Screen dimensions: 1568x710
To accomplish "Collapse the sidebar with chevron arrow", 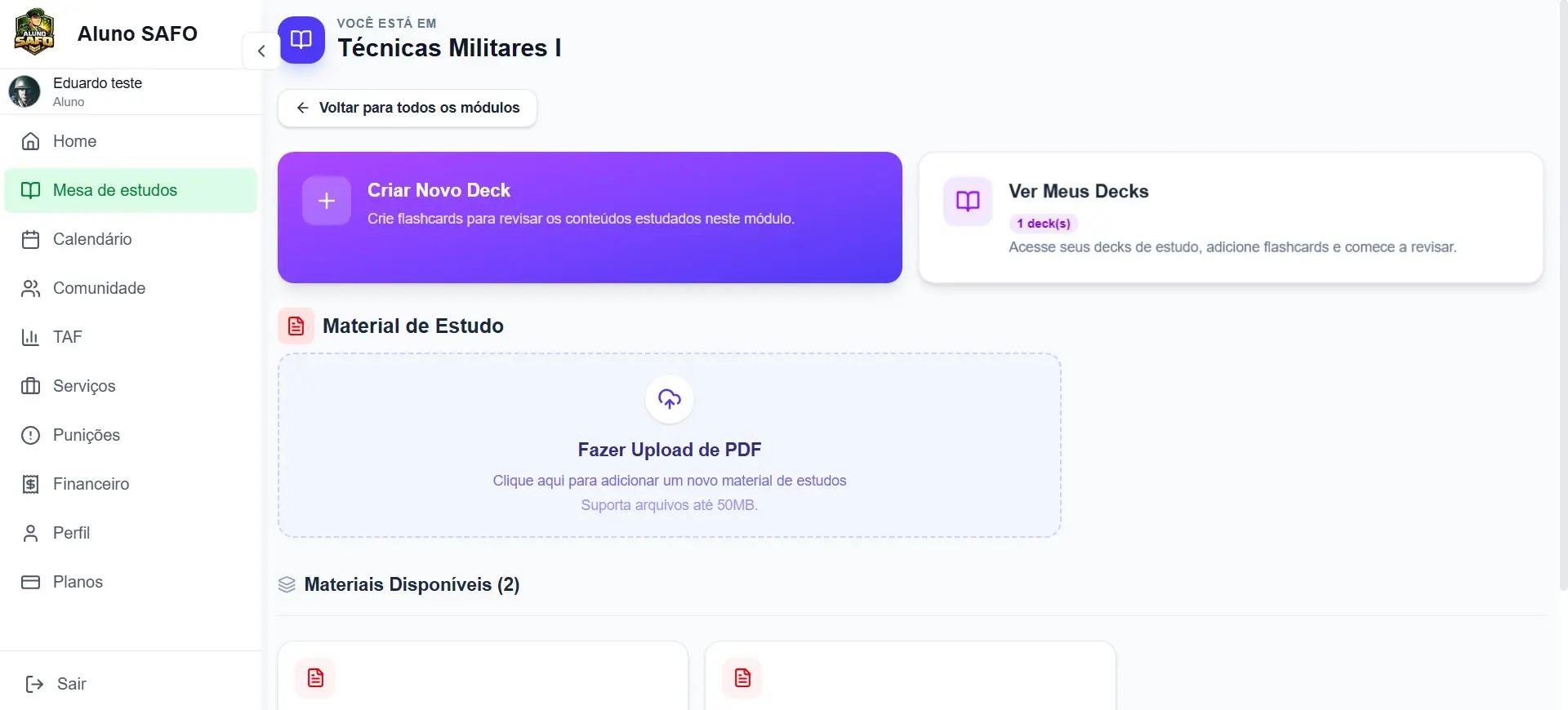I will (x=261, y=51).
